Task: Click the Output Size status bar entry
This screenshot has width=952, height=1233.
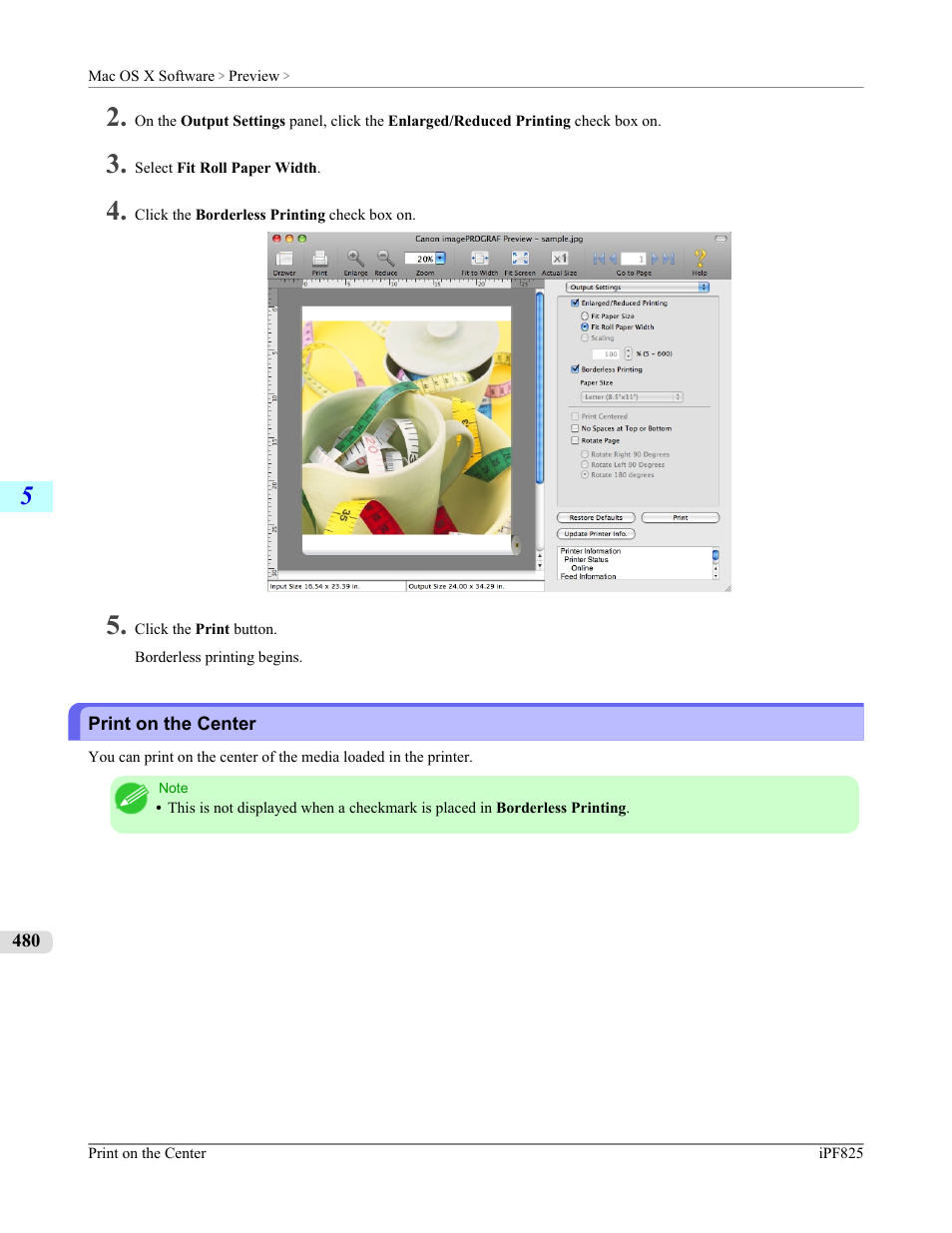Action: point(475,587)
